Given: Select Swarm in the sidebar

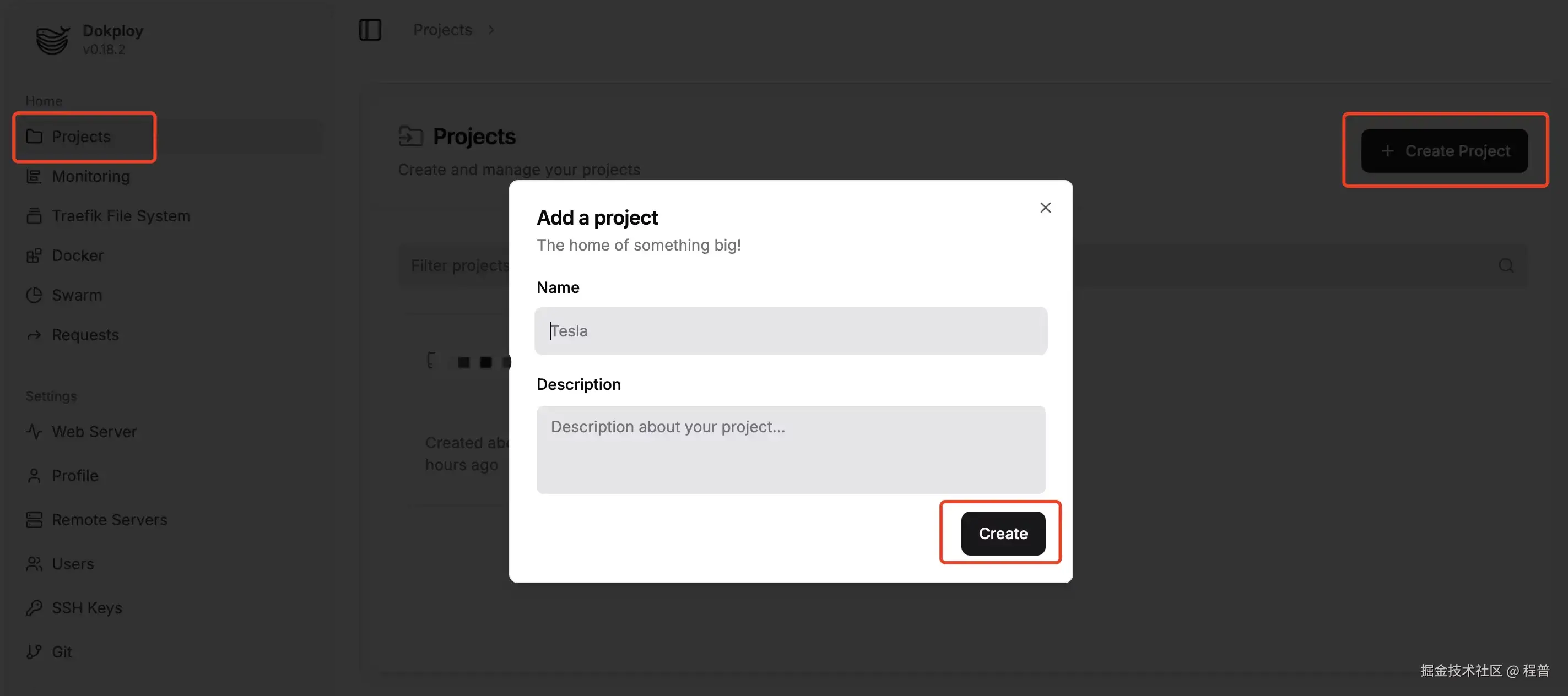Looking at the screenshot, I should [77, 295].
